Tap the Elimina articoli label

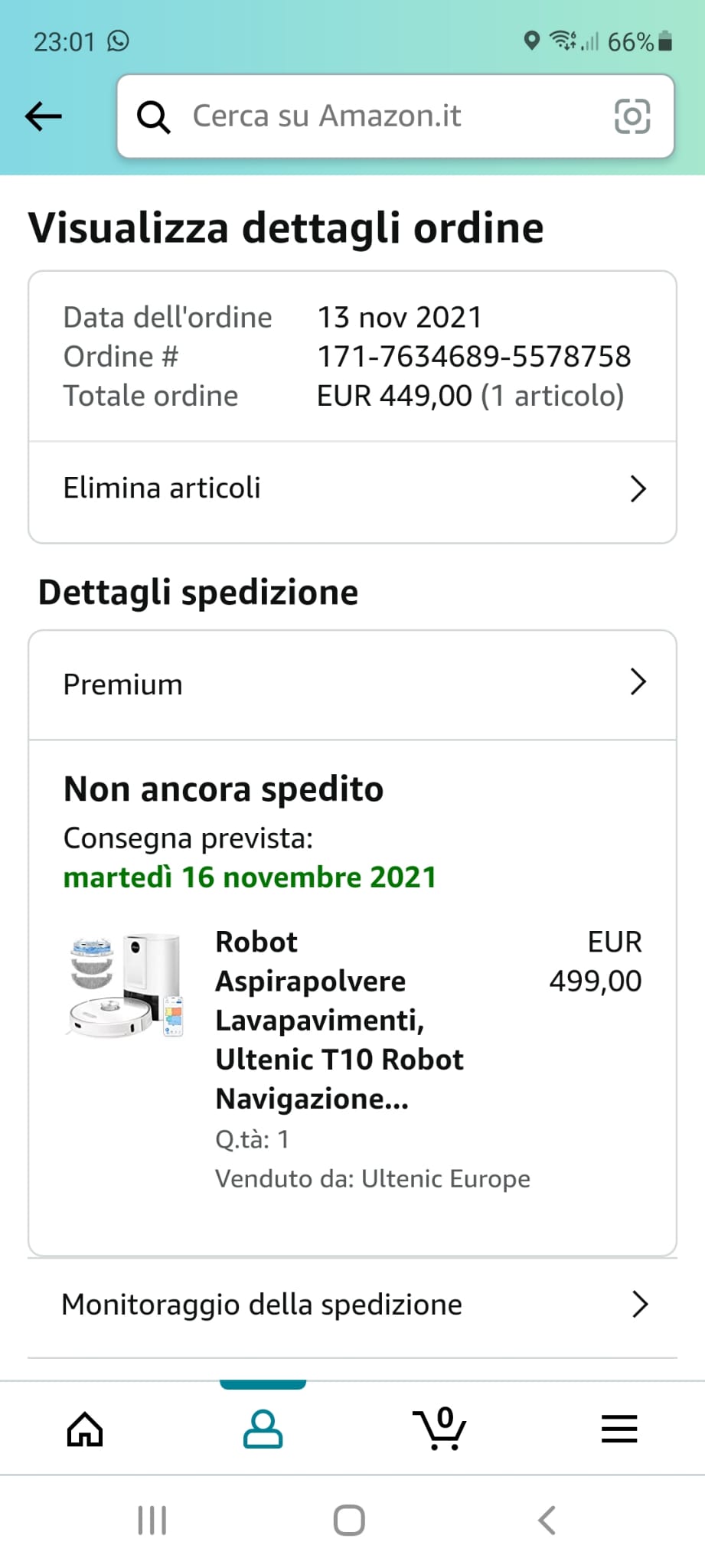tap(162, 488)
